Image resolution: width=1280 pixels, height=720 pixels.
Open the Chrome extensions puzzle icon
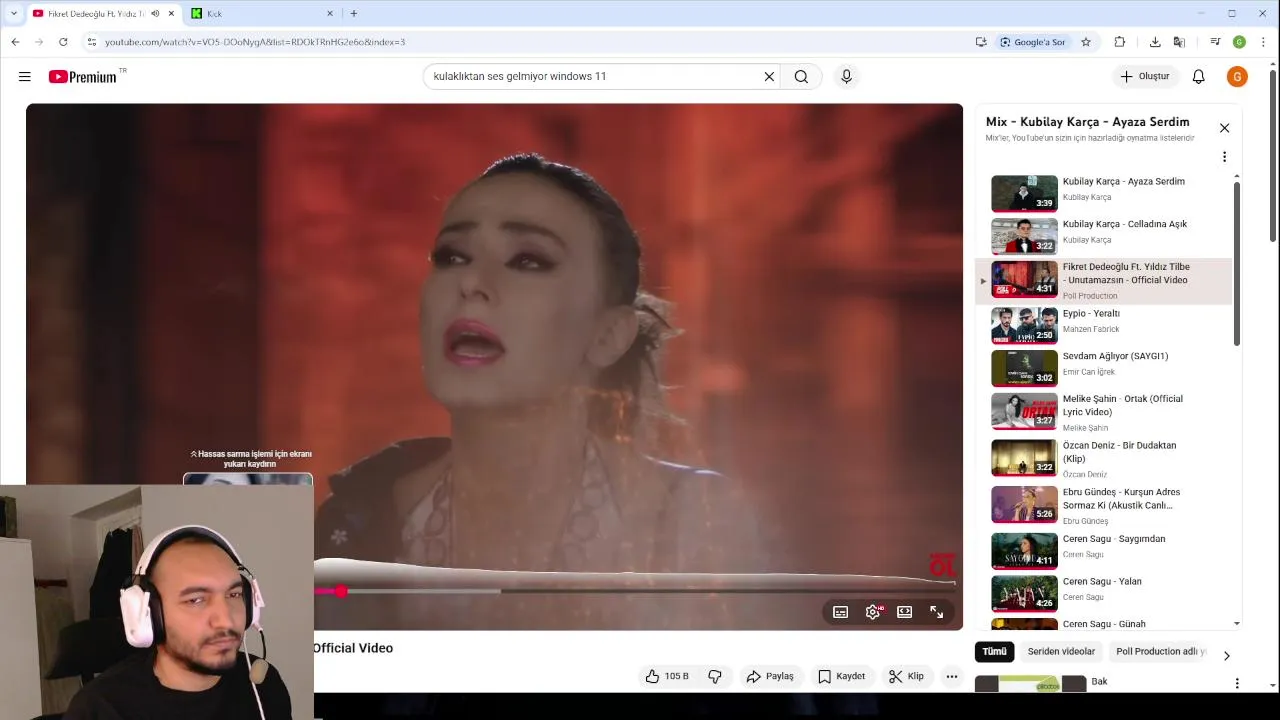1119,42
